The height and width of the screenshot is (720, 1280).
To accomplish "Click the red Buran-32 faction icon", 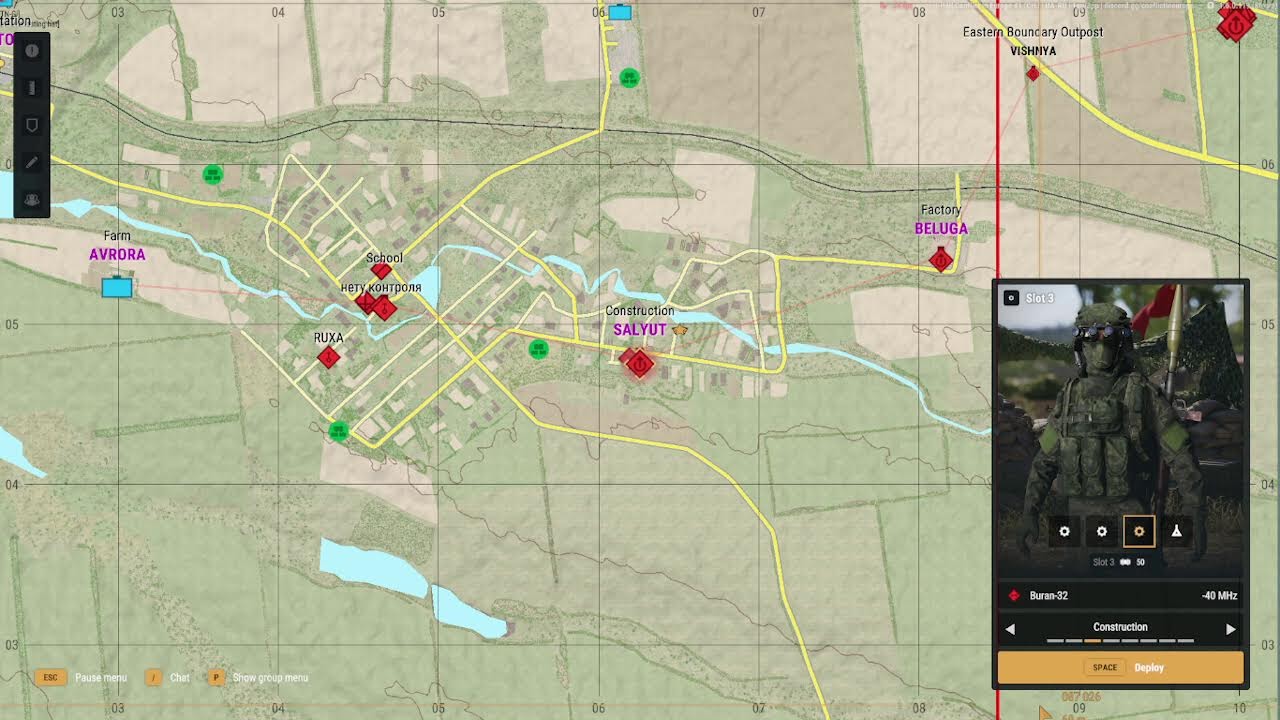I will 1014,595.
